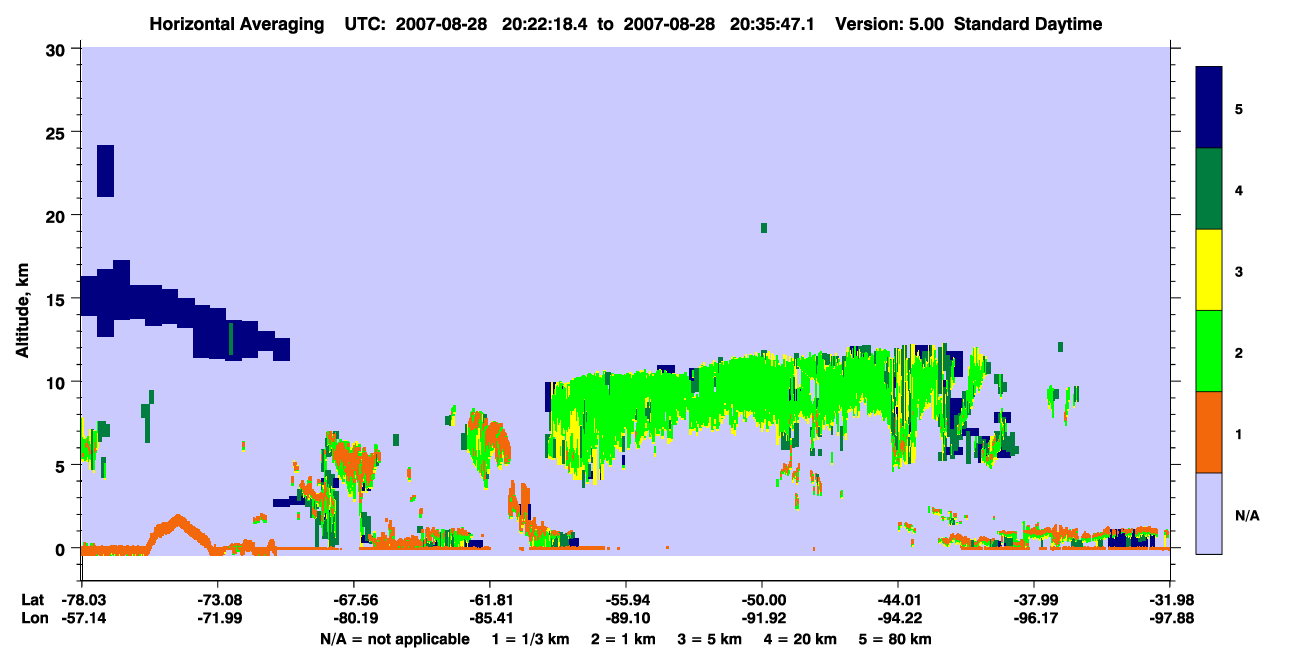1300x667 pixels.
Task: Click the 'Lon' row label
Action: (33, 618)
